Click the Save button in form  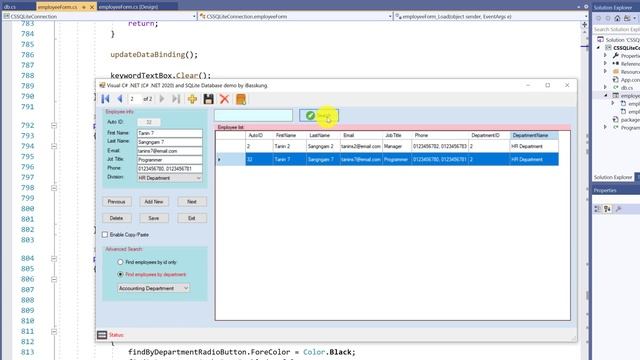[154, 218]
